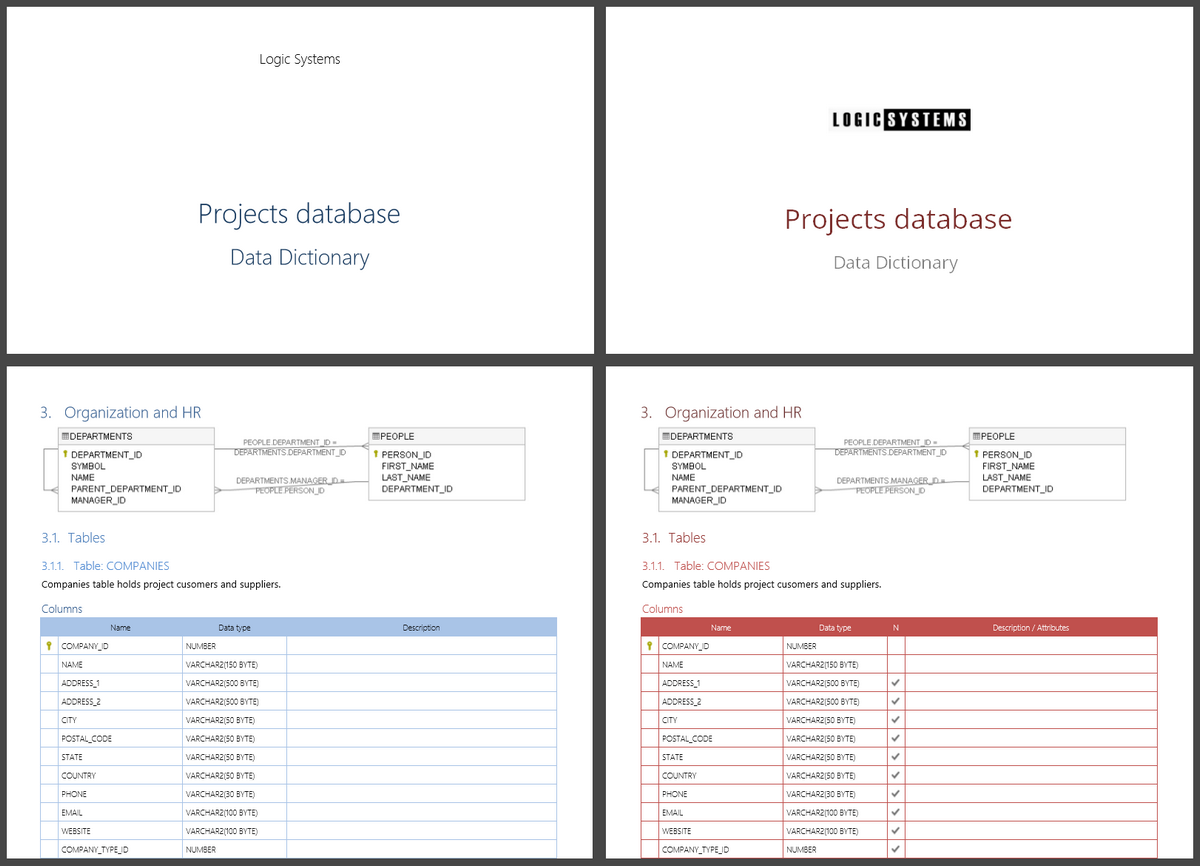
Task: Click the key icon beside DEPARTMENT_ID in red diagram
Action: tap(665, 454)
